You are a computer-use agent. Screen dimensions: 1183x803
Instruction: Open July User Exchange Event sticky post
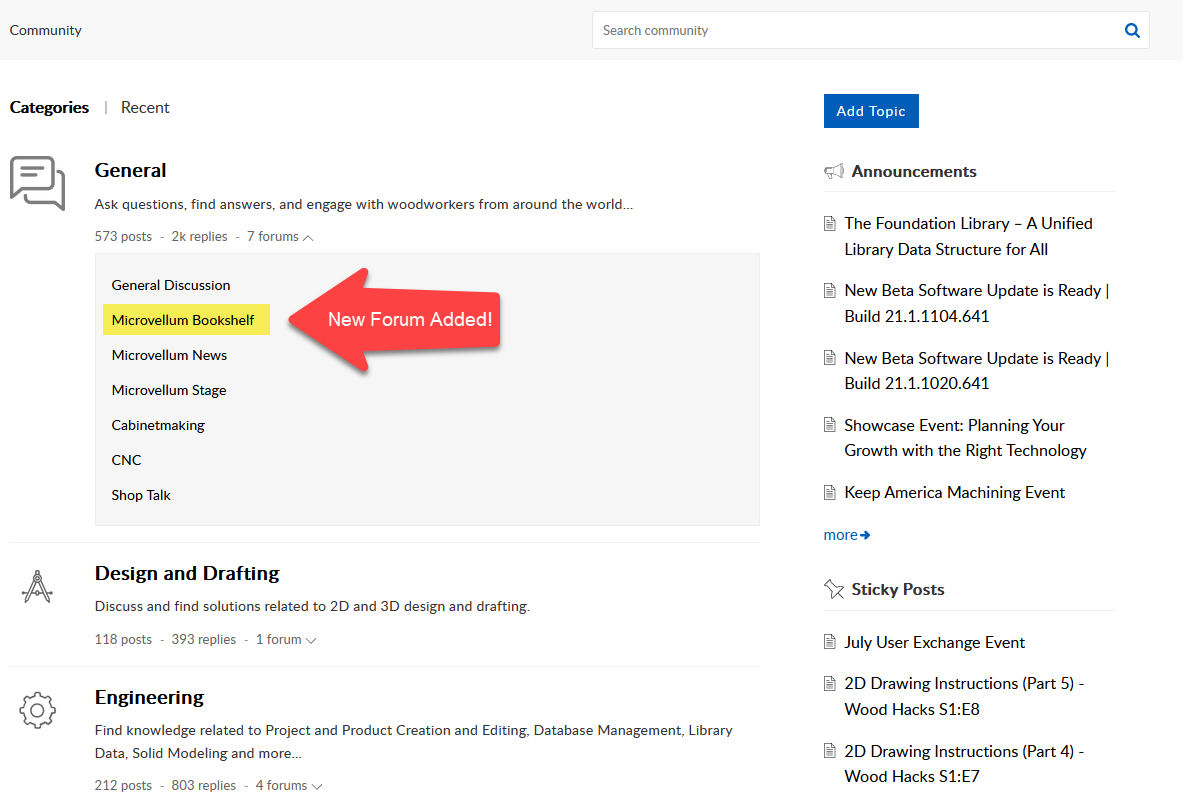click(934, 642)
